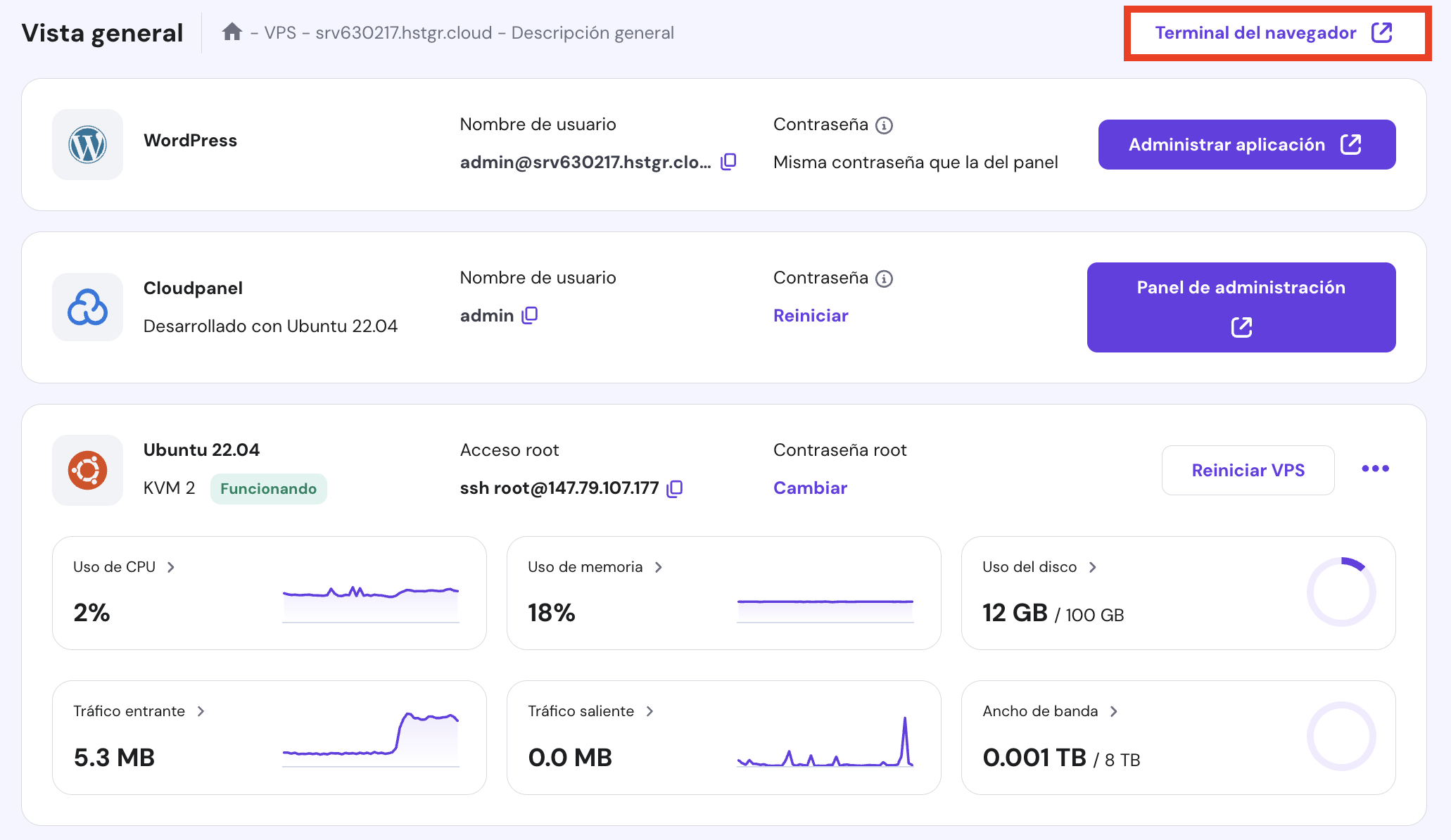
Task: Reset Cloudpanel password via Reiniciar
Action: pos(810,315)
